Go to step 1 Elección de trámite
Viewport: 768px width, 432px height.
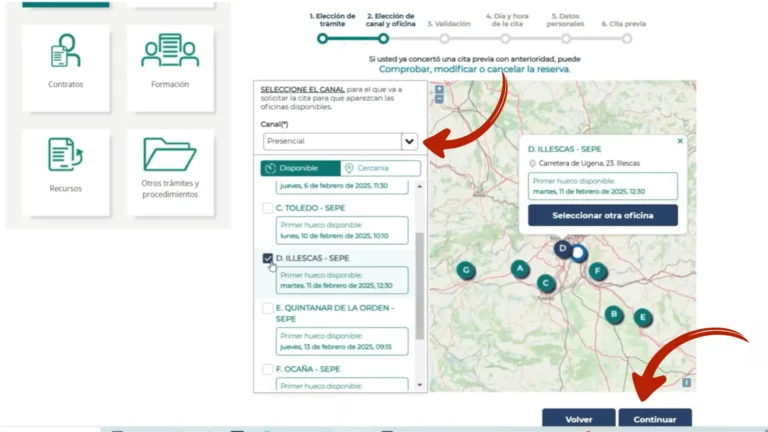click(x=322, y=38)
